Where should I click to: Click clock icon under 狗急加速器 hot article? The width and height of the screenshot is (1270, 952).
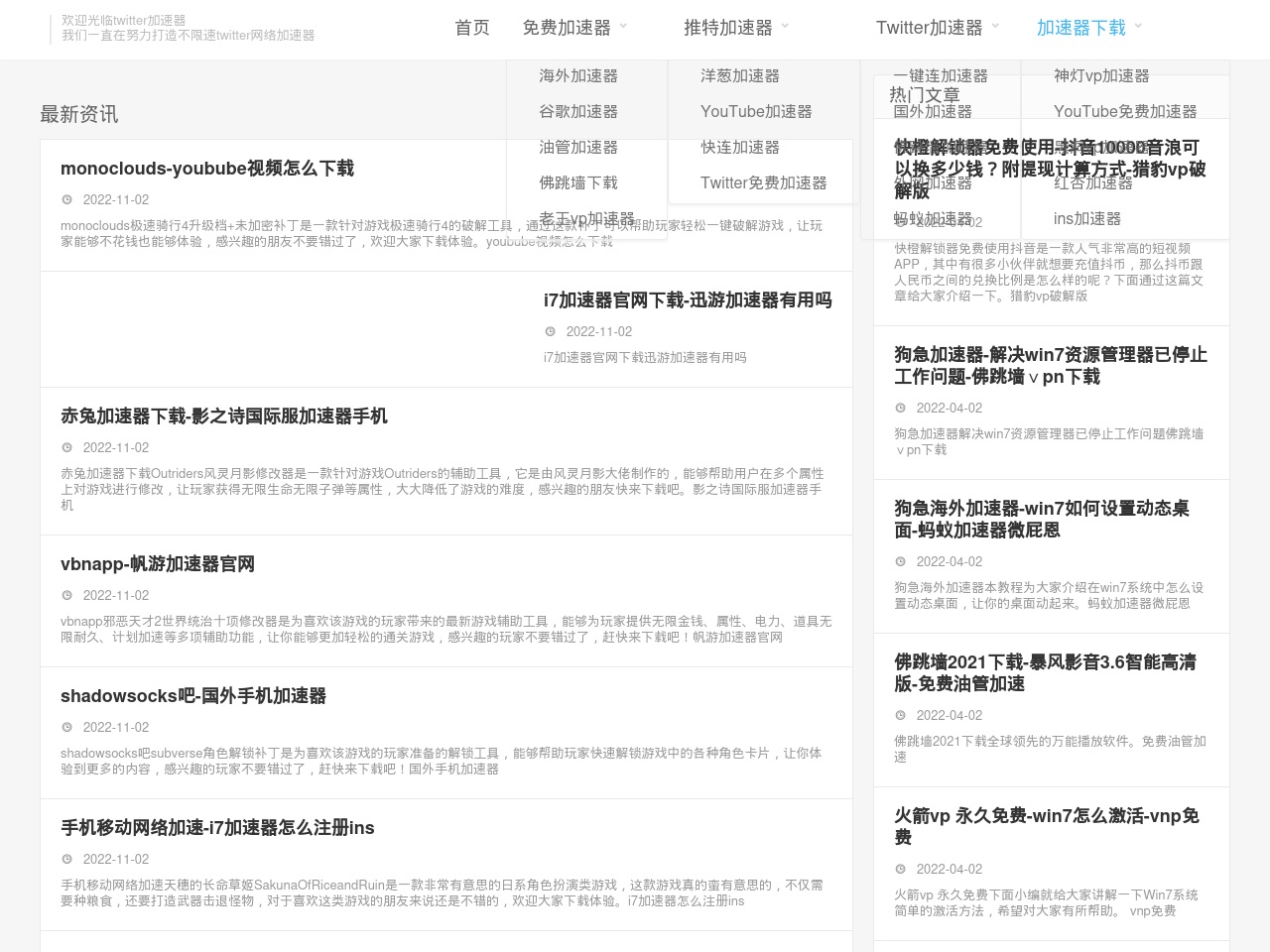(901, 408)
